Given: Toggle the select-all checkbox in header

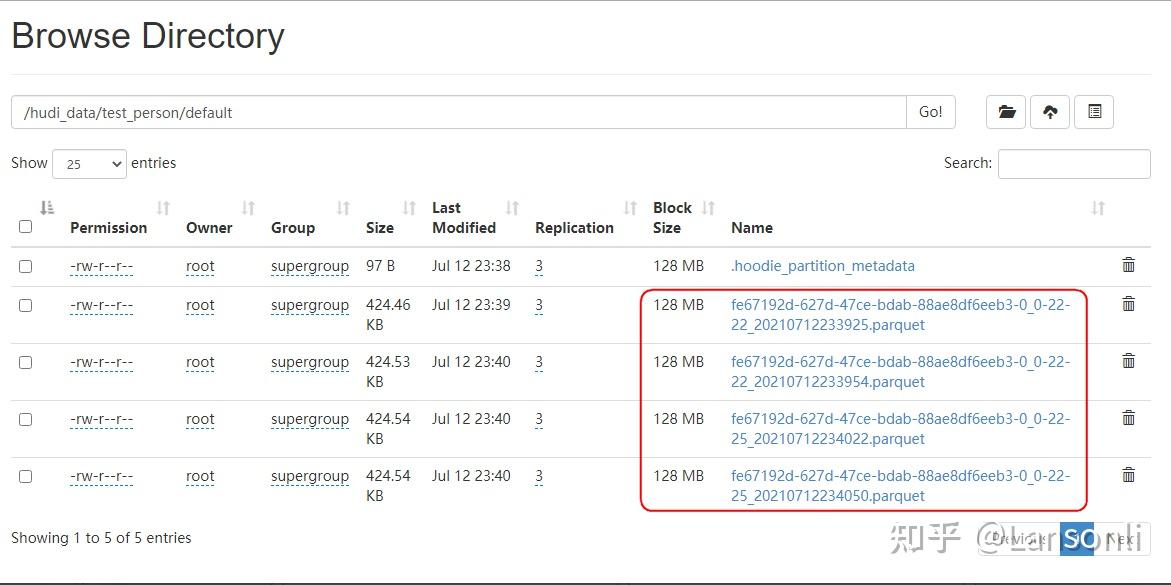Looking at the screenshot, I should pyautogui.click(x=25, y=226).
